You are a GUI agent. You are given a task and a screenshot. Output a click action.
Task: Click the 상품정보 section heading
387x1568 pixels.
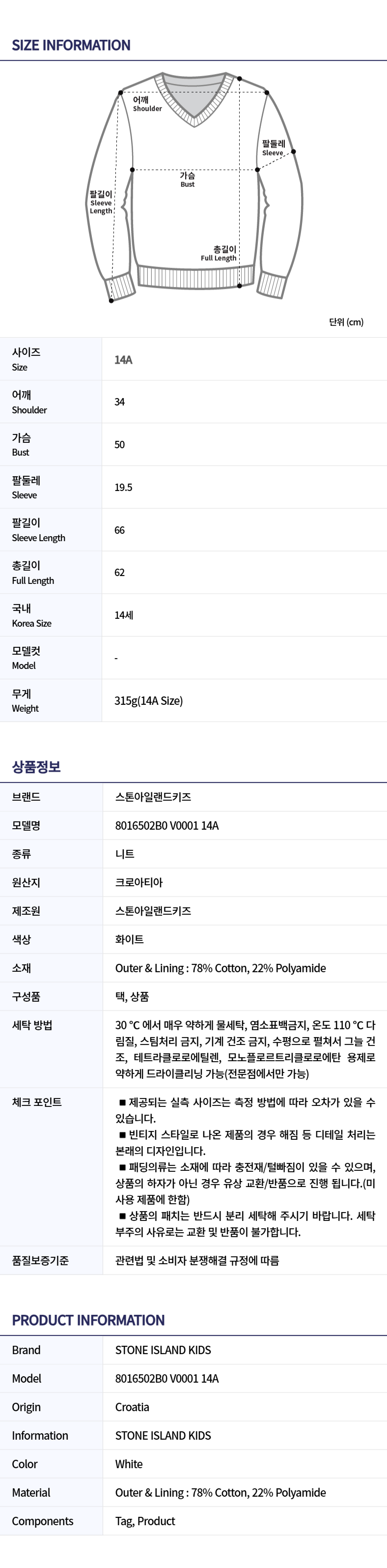(36, 767)
